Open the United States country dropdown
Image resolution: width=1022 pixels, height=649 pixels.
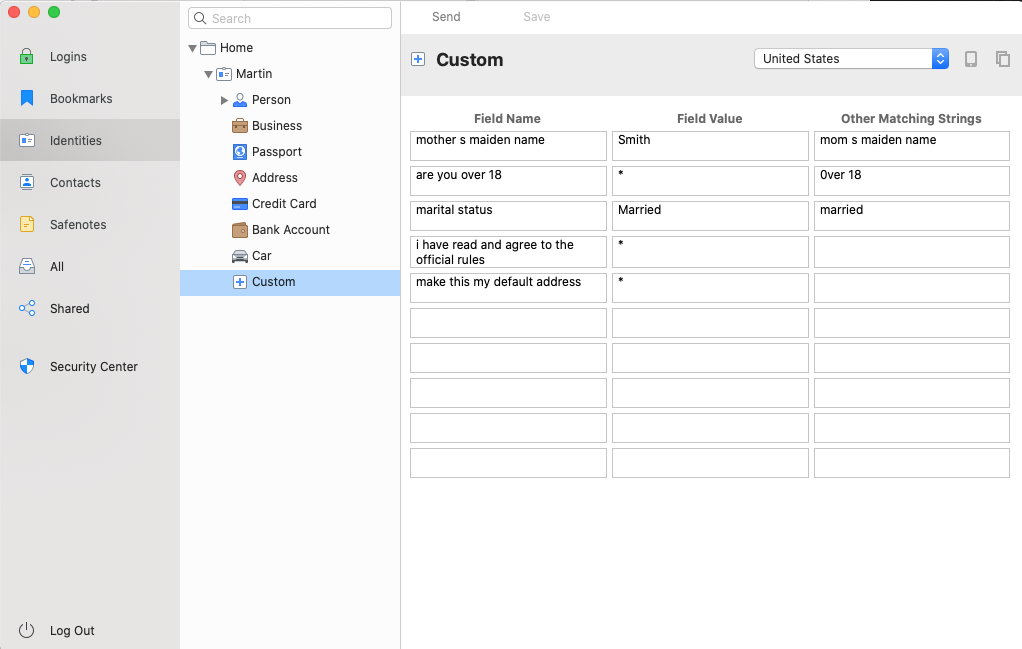coord(850,58)
